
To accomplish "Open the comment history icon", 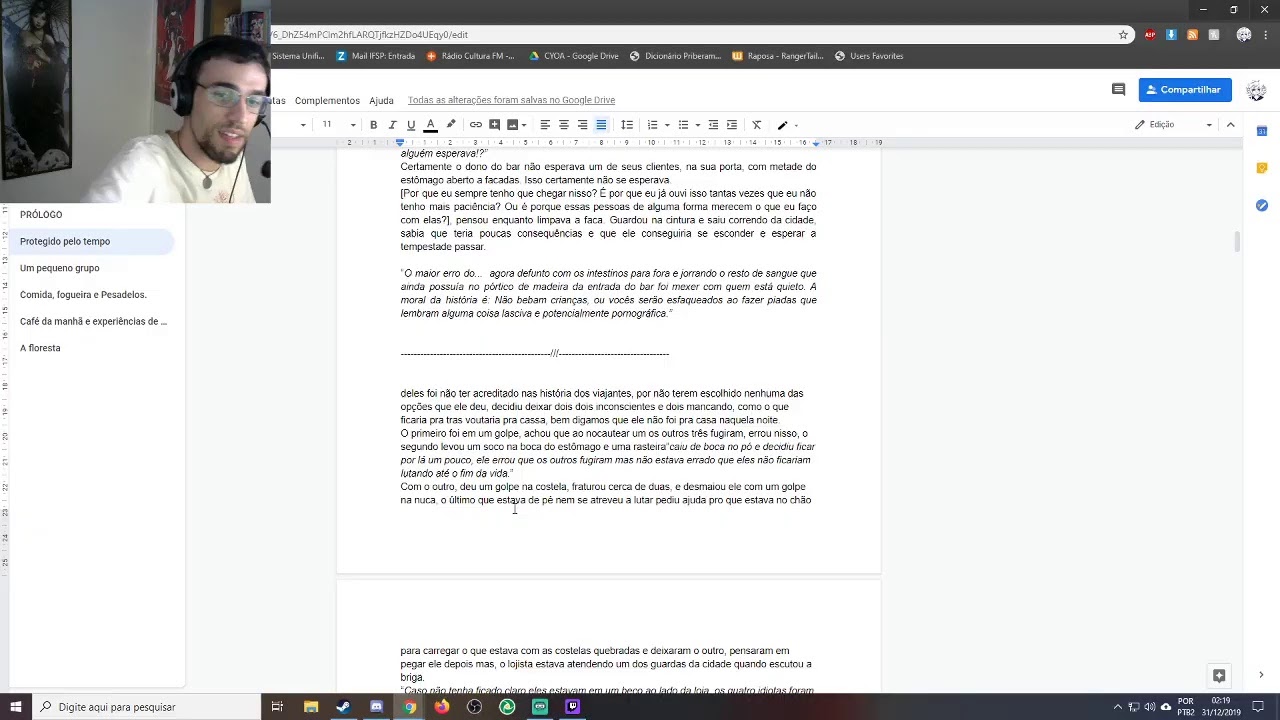I will pyautogui.click(x=1119, y=89).
